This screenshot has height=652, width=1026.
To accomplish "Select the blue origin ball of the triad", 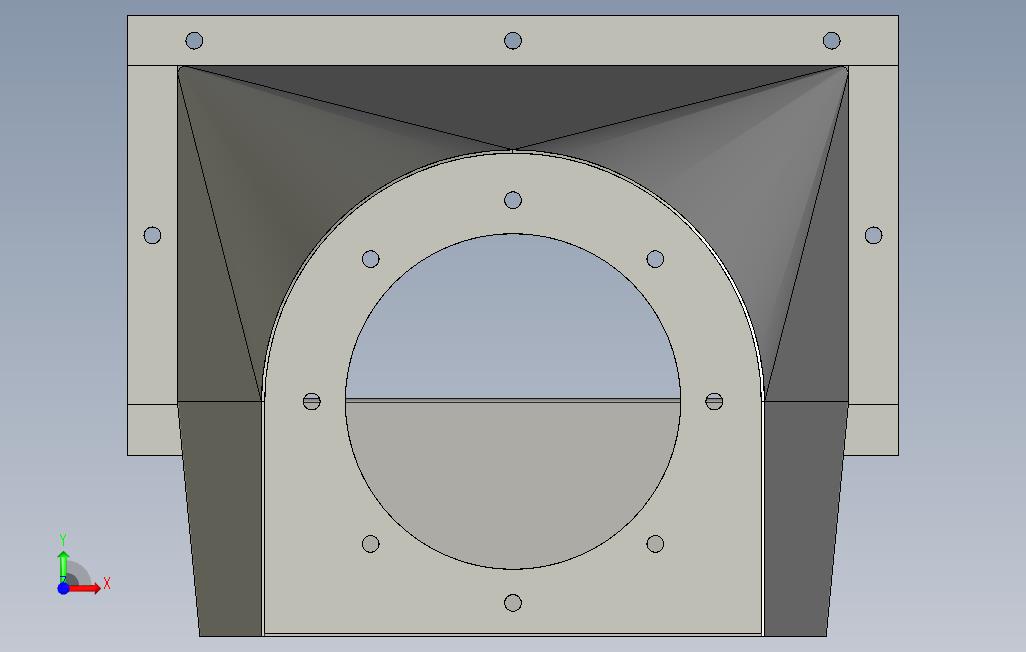I will pos(63,589).
